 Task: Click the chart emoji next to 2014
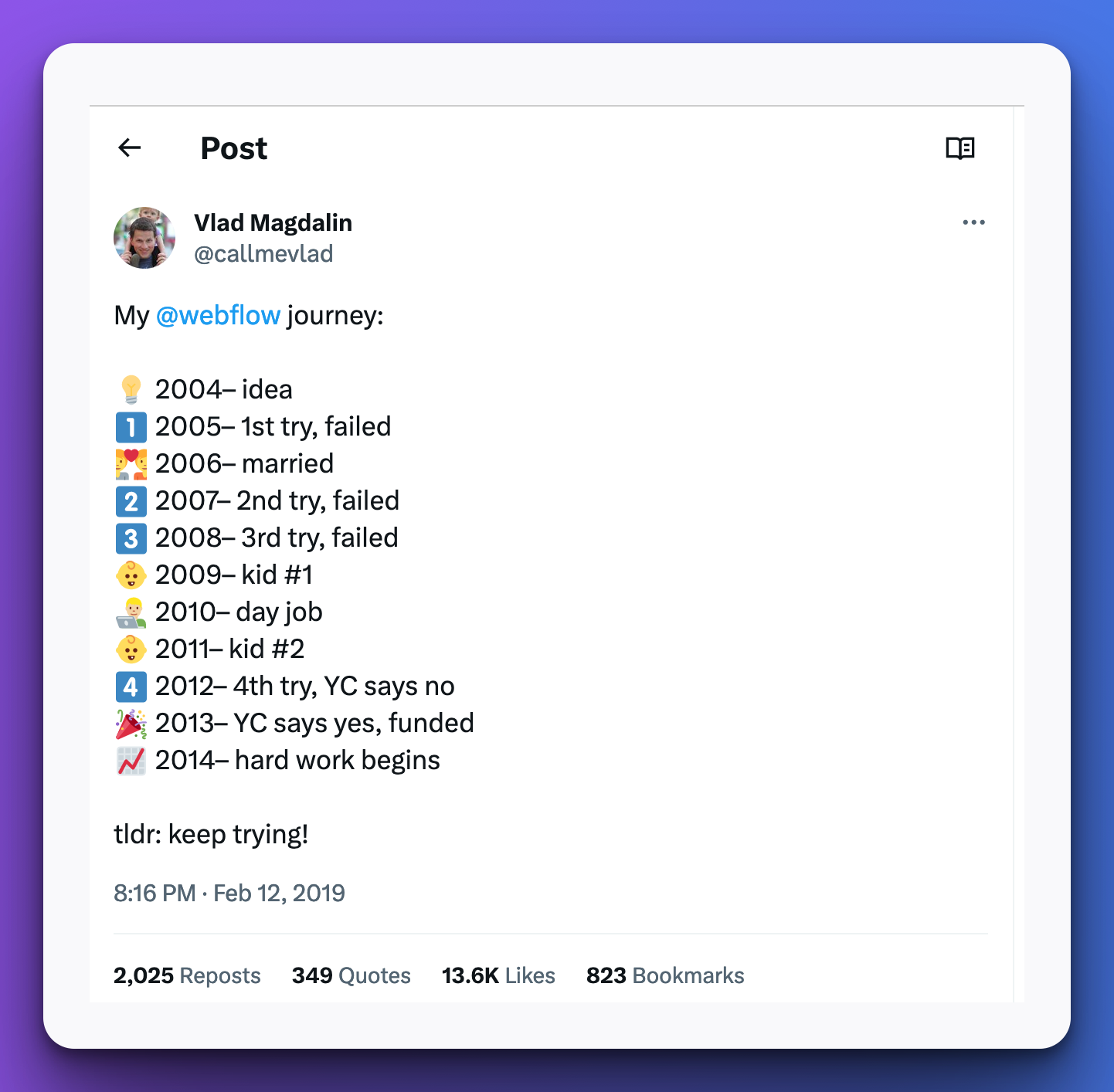[131, 761]
